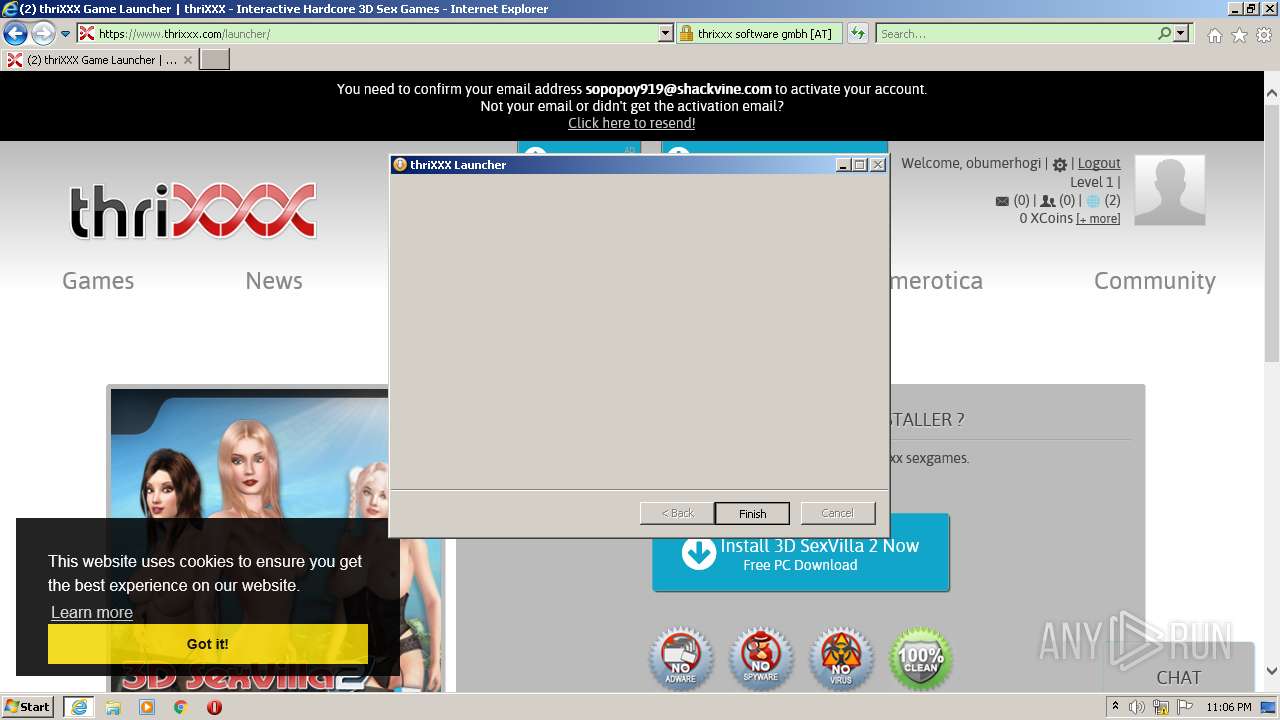The height and width of the screenshot is (720, 1280).
Task: Minimize the thriXXX Launcher dialog
Action: pos(843,165)
